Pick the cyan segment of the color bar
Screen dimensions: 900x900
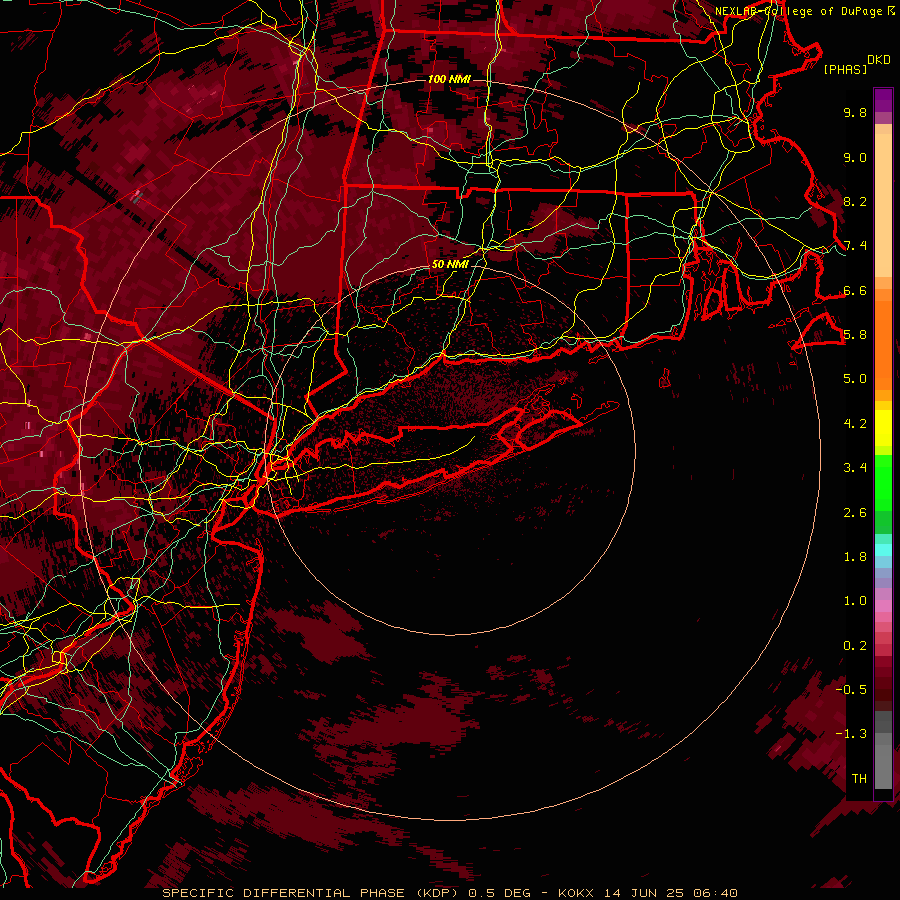click(x=883, y=549)
